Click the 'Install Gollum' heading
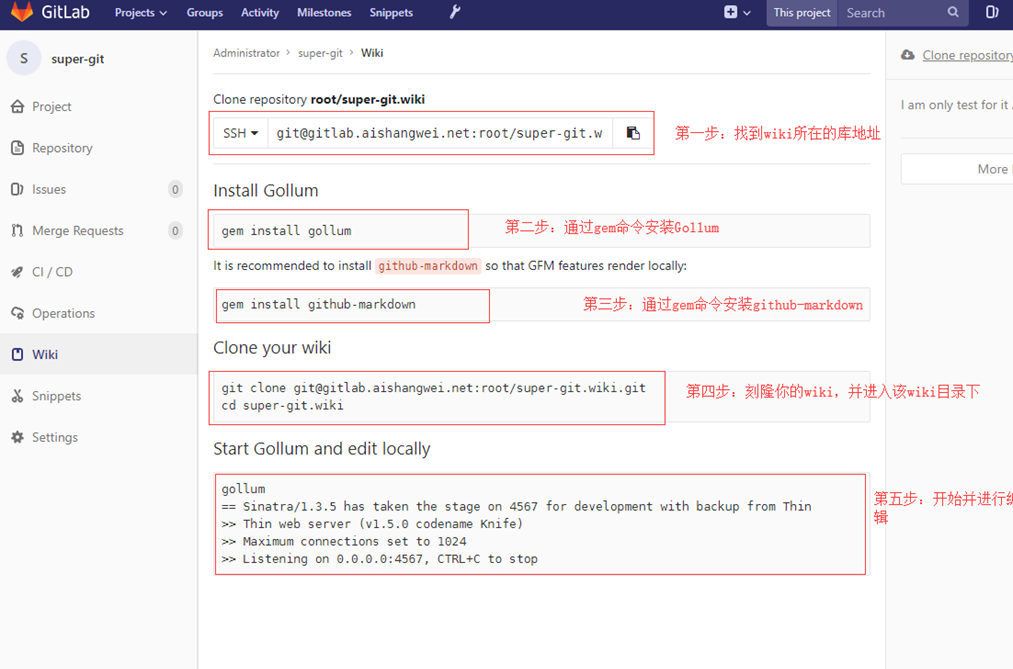 point(266,190)
